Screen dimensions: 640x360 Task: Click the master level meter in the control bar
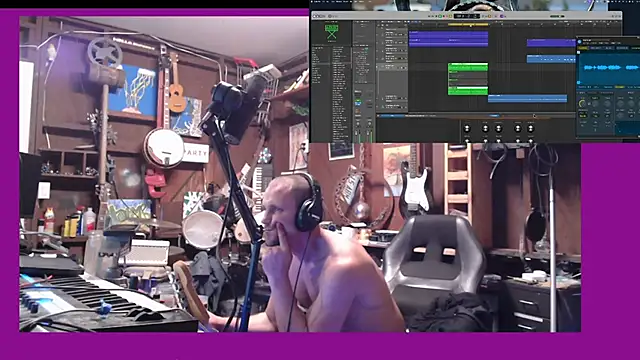(557, 16)
